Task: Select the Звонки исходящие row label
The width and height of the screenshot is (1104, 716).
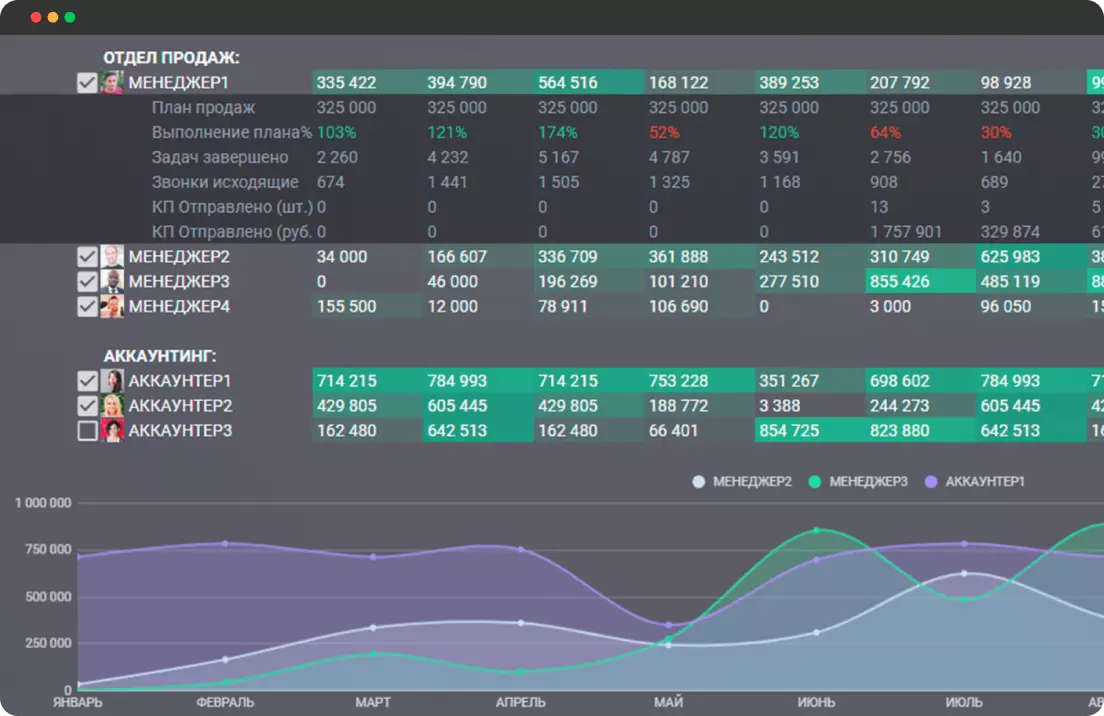Action: coord(225,182)
